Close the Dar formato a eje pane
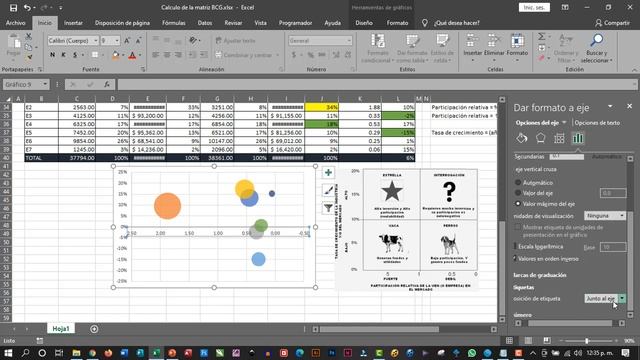Screen dimensions: 640x360 pos(629,106)
